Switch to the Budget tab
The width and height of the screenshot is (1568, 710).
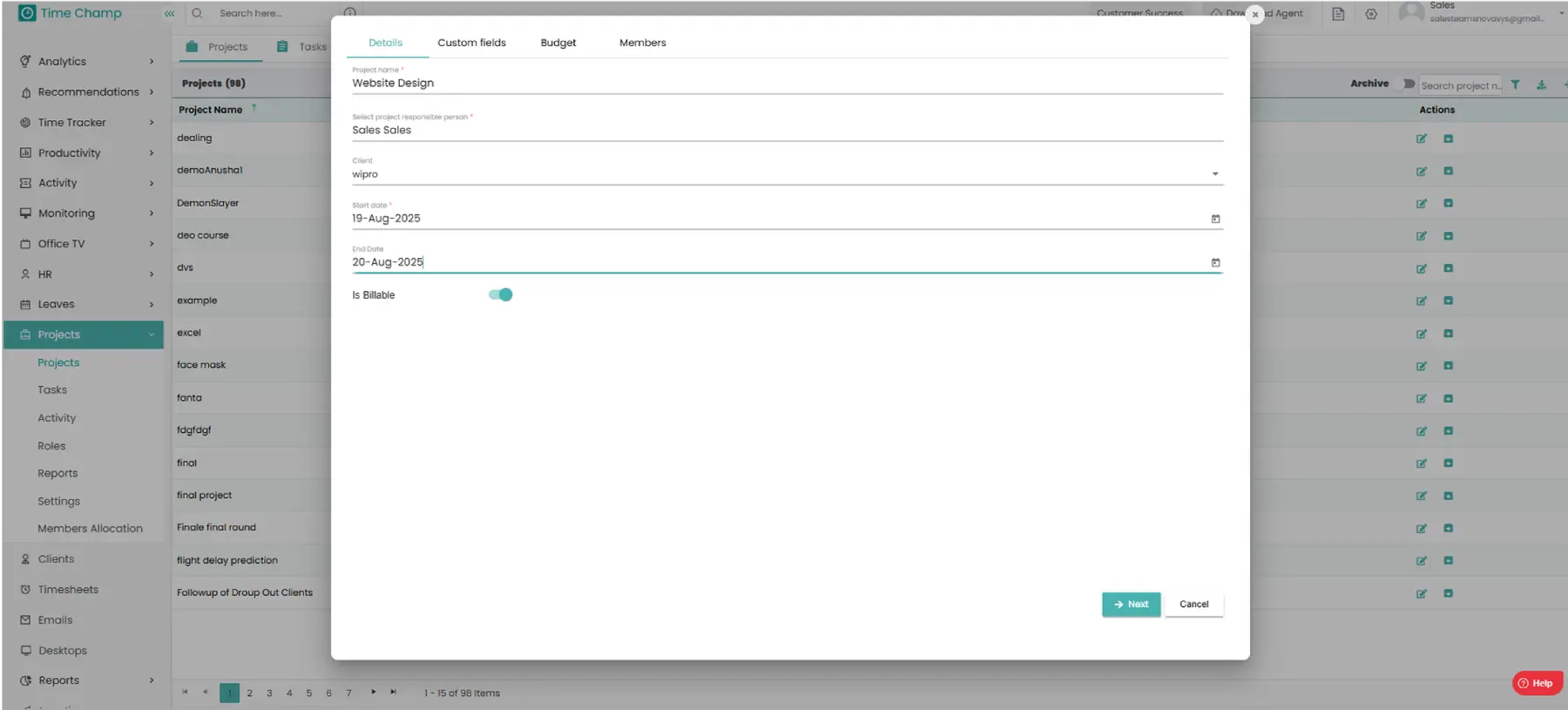558,43
